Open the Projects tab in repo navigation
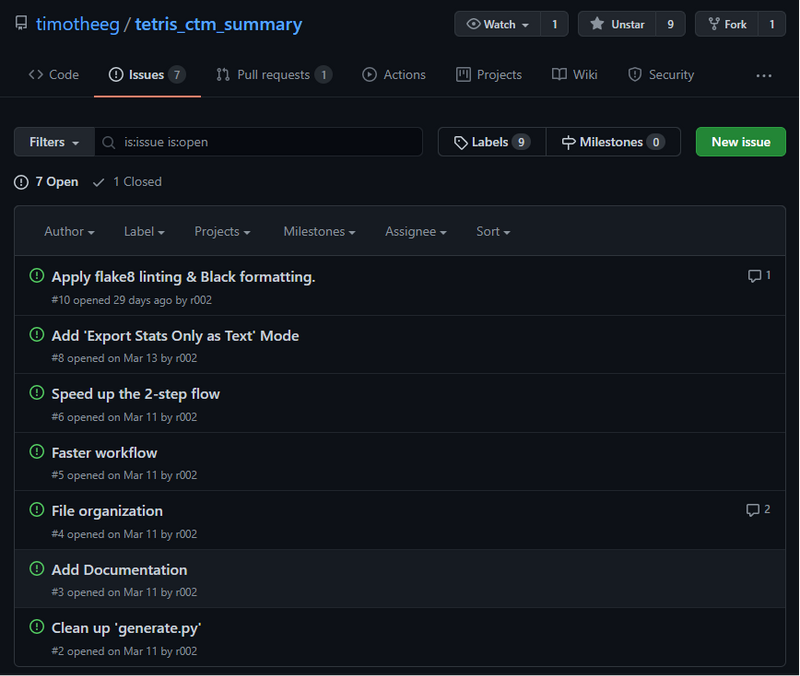 (489, 75)
